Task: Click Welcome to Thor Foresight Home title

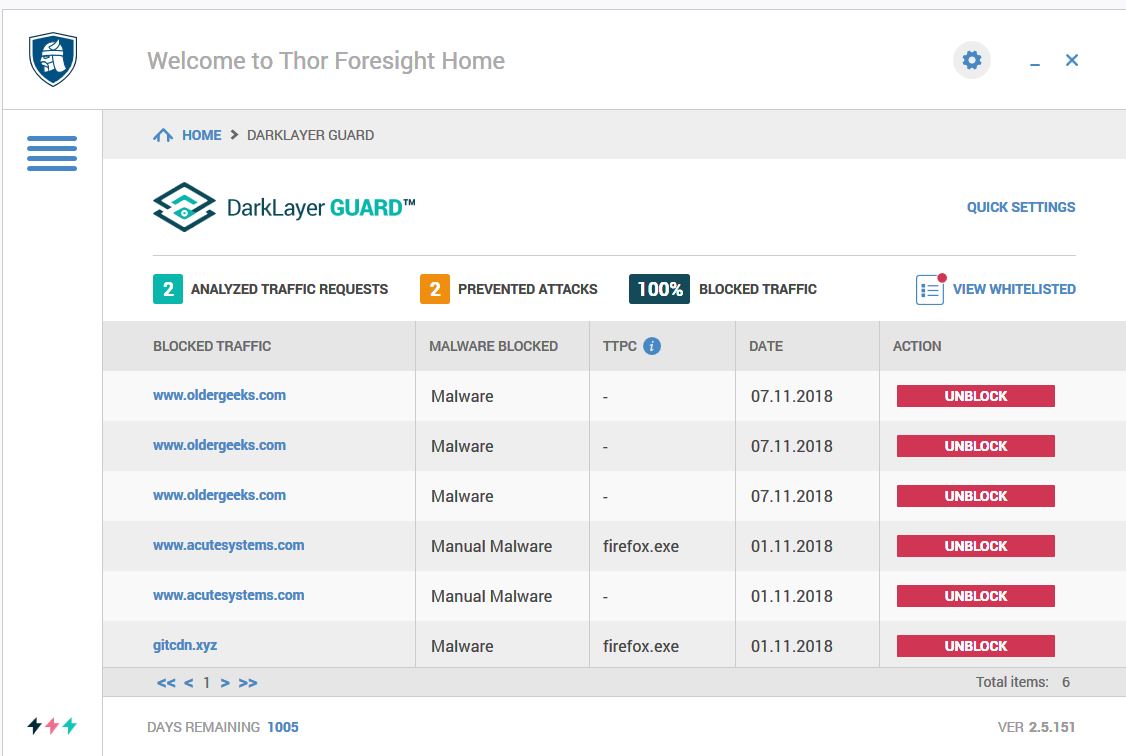Action: [x=326, y=61]
